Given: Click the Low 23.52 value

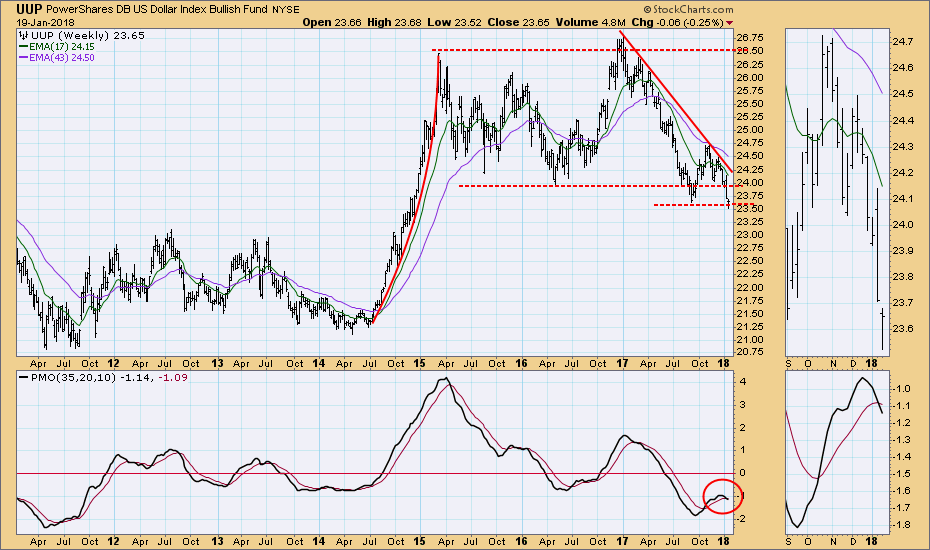Looking at the screenshot, I should point(455,22).
